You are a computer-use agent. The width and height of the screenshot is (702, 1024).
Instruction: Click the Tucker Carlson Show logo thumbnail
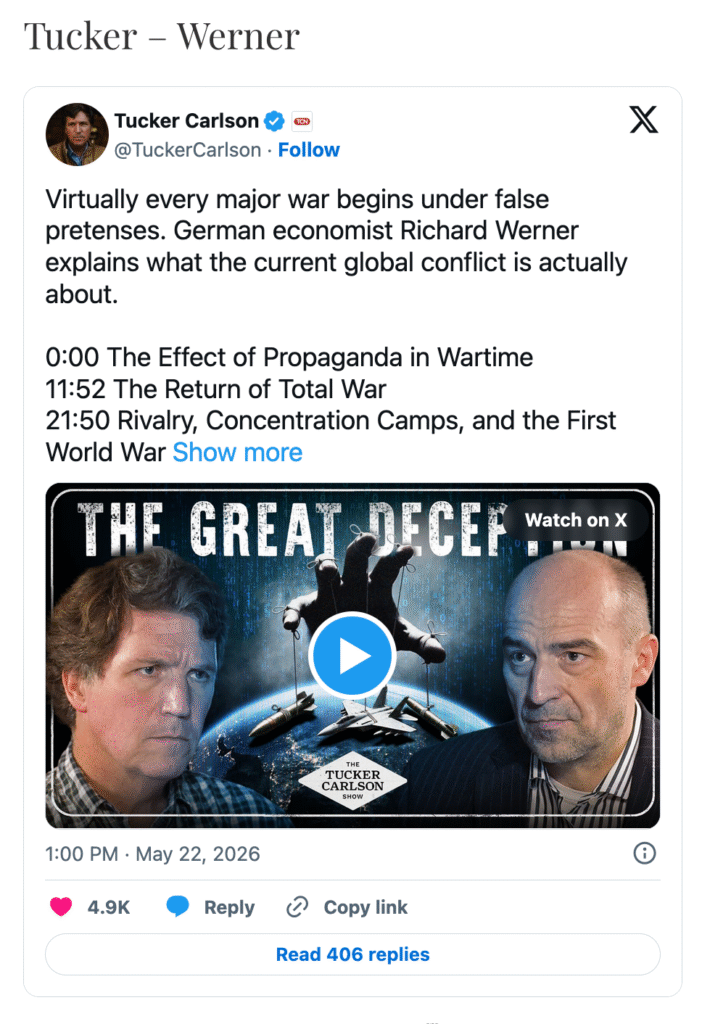[353, 781]
